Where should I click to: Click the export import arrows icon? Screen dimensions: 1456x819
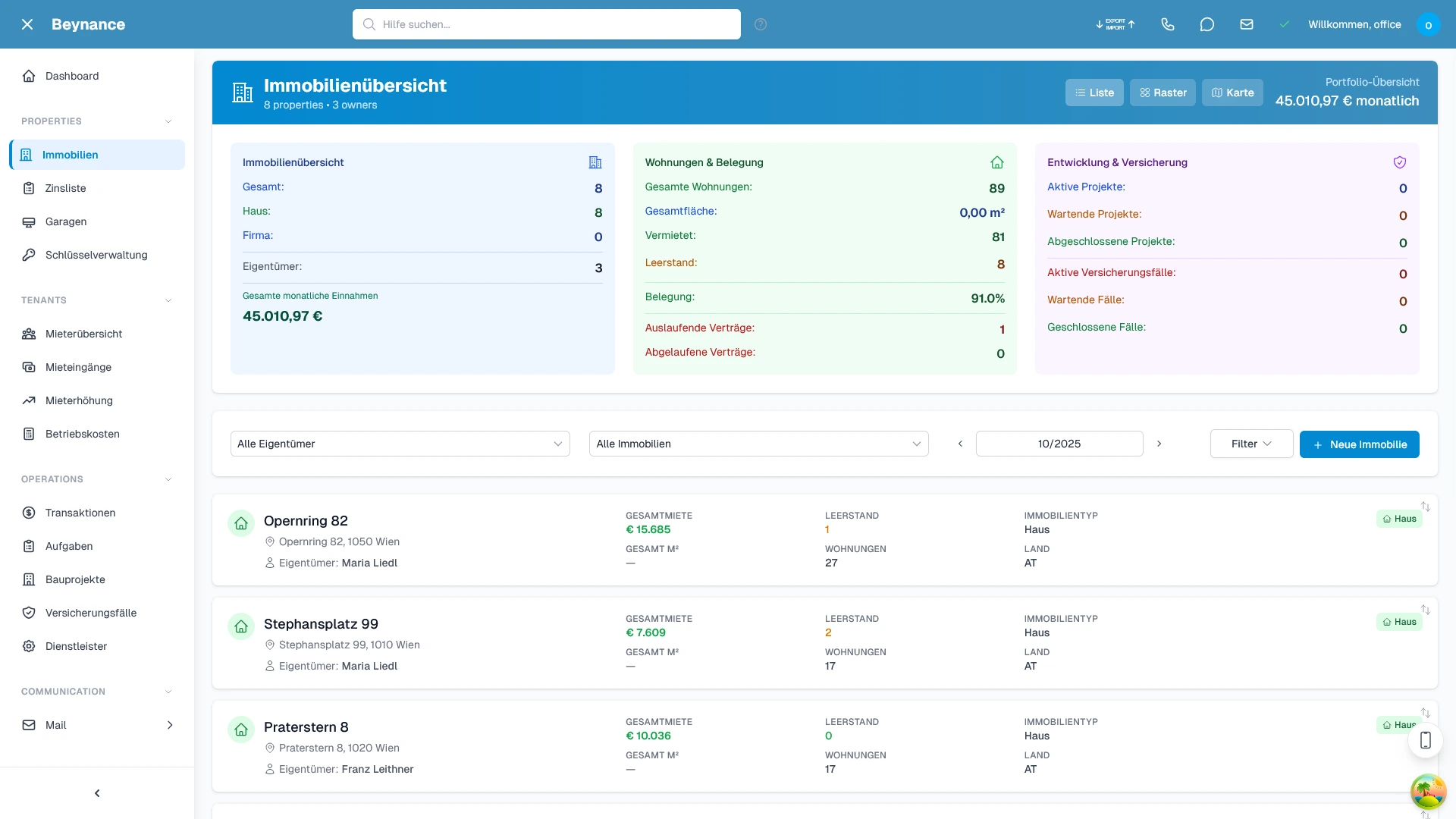pos(1116,24)
